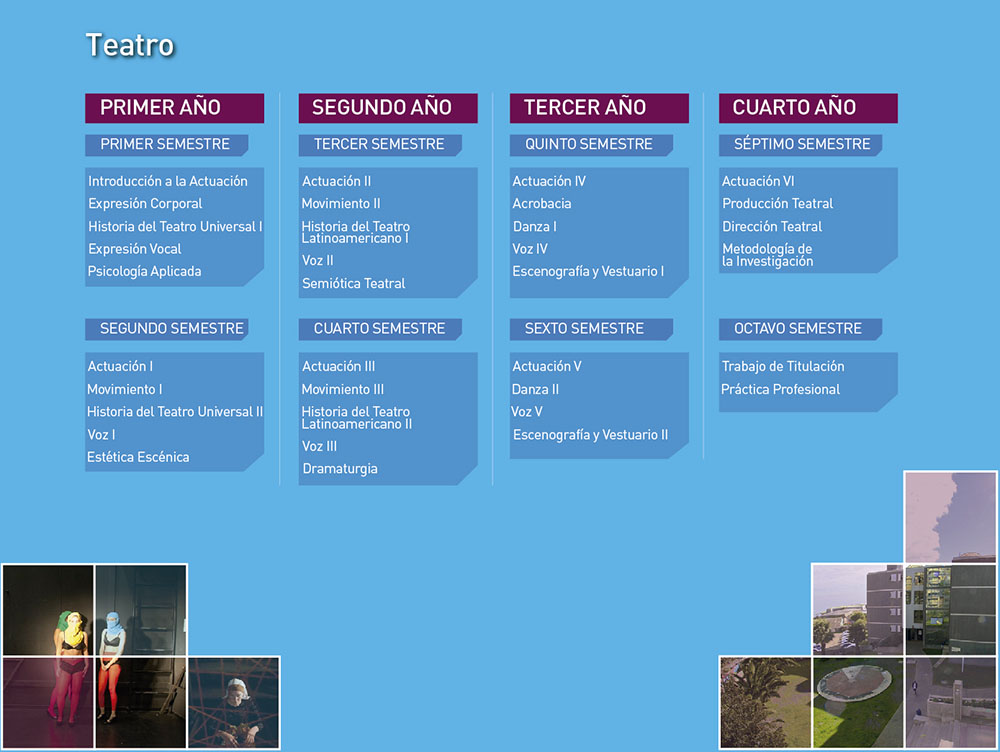This screenshot has height=752, width=1000.
Task: Click 'Semiótica Teatral' course
Action: [353, 284]
